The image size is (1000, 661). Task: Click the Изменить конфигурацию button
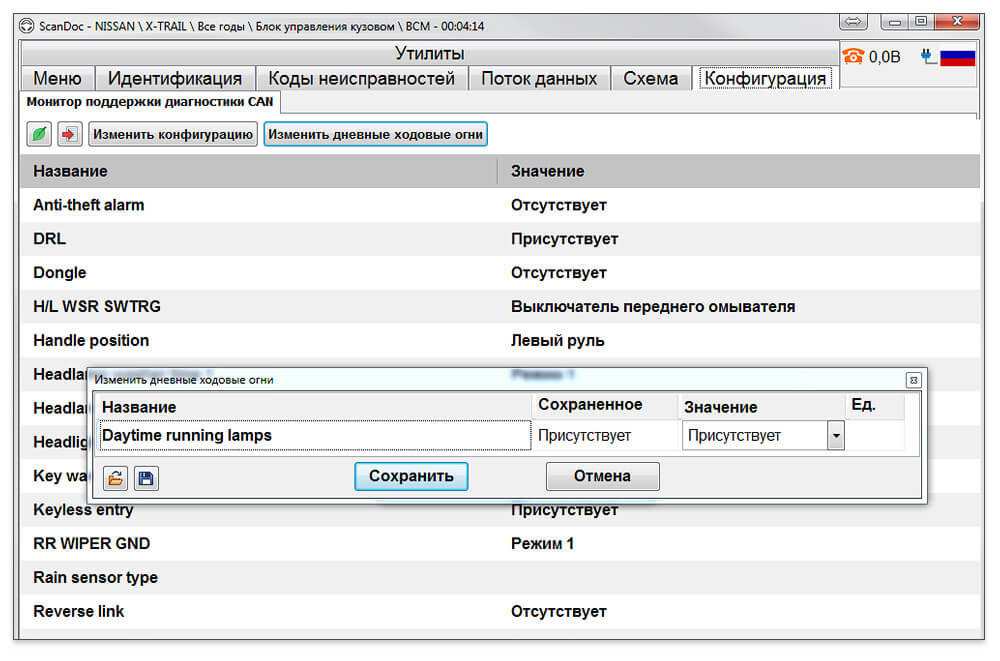pos(173,134)
